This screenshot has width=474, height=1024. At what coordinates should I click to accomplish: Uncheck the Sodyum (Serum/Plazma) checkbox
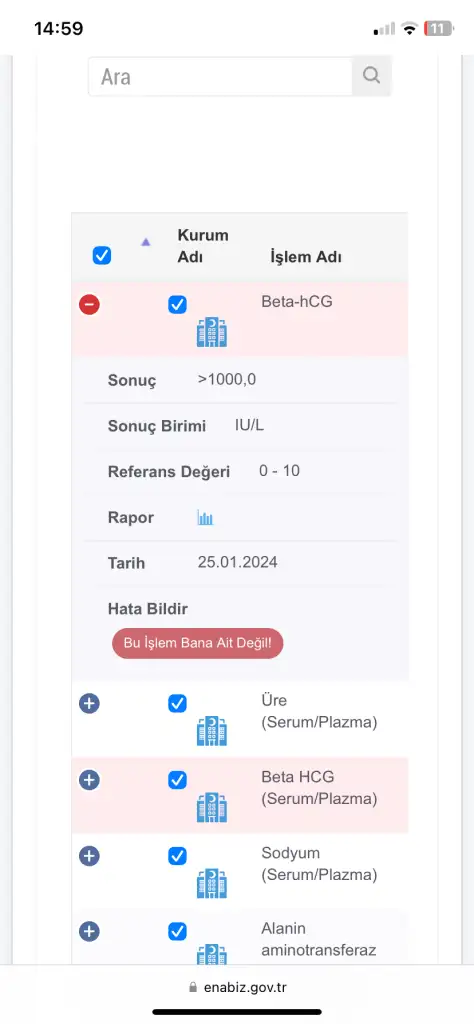[x=178, y=856]
